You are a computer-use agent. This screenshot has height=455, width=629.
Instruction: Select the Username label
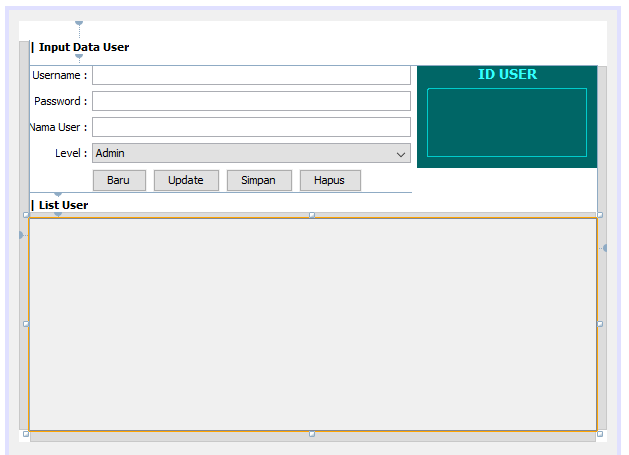(59, 75)
